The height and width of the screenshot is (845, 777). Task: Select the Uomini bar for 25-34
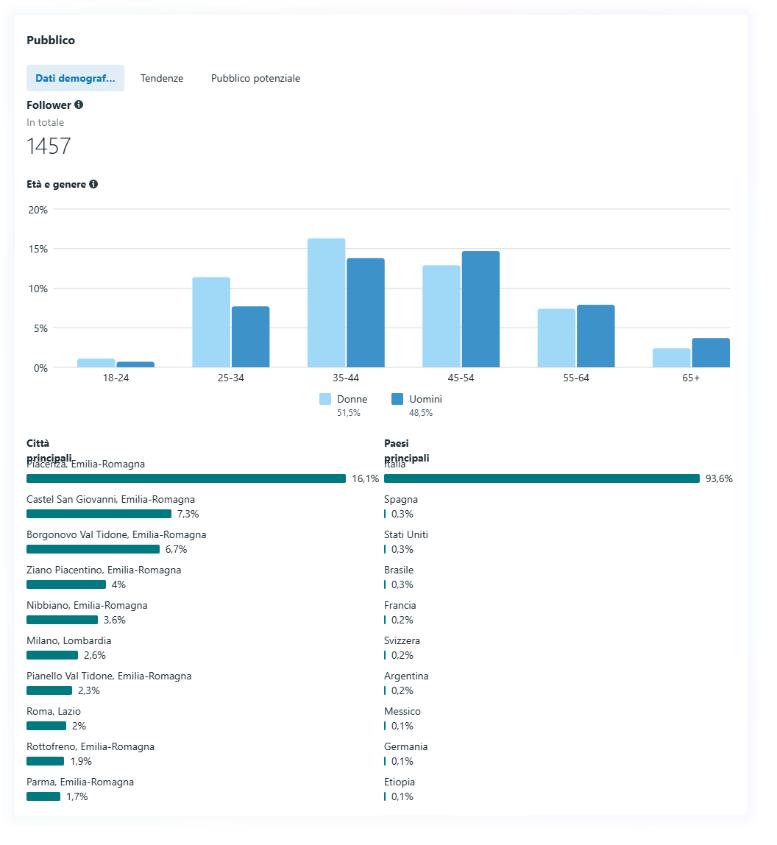[x=251, y=337]
